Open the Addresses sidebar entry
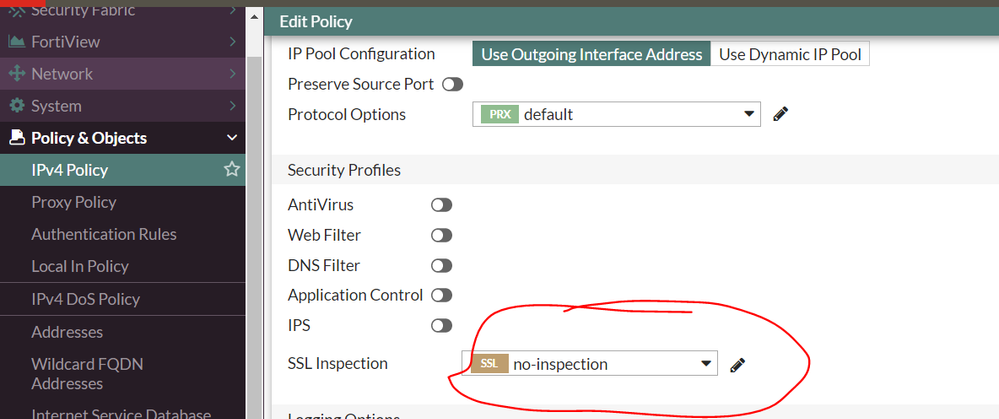This screenshot has width=999, height=419. (x=67, y=332)
